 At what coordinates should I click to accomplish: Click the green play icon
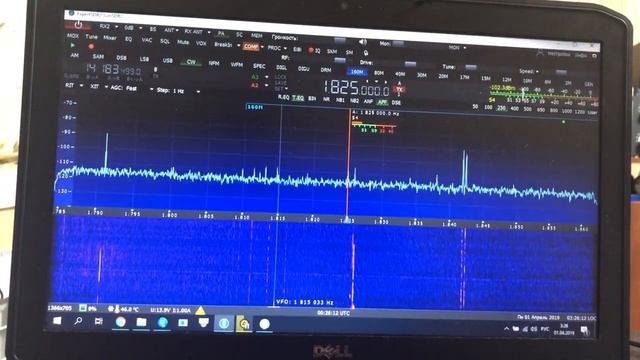click(x=73, y=45)
